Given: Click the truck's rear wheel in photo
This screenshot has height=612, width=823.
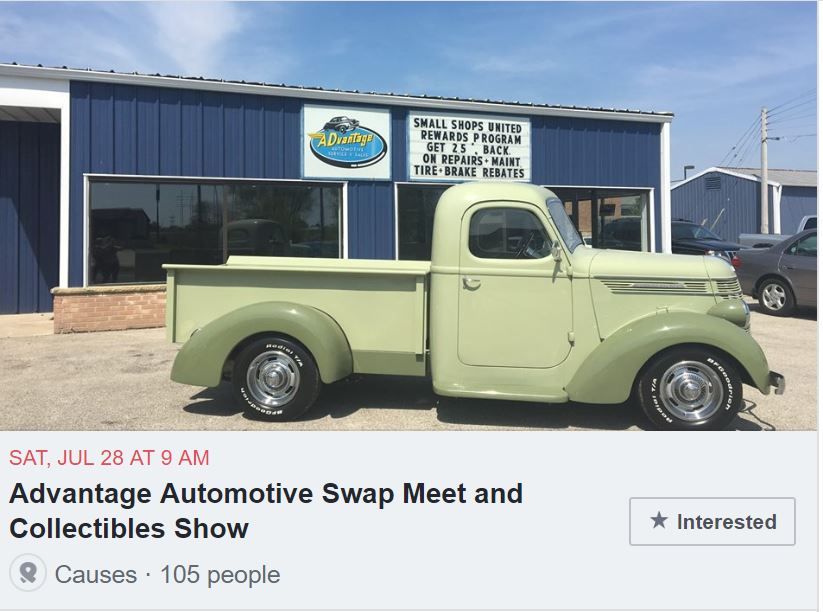Looking at the screenshot, I should pyautogui.click(x=273, y=378).
